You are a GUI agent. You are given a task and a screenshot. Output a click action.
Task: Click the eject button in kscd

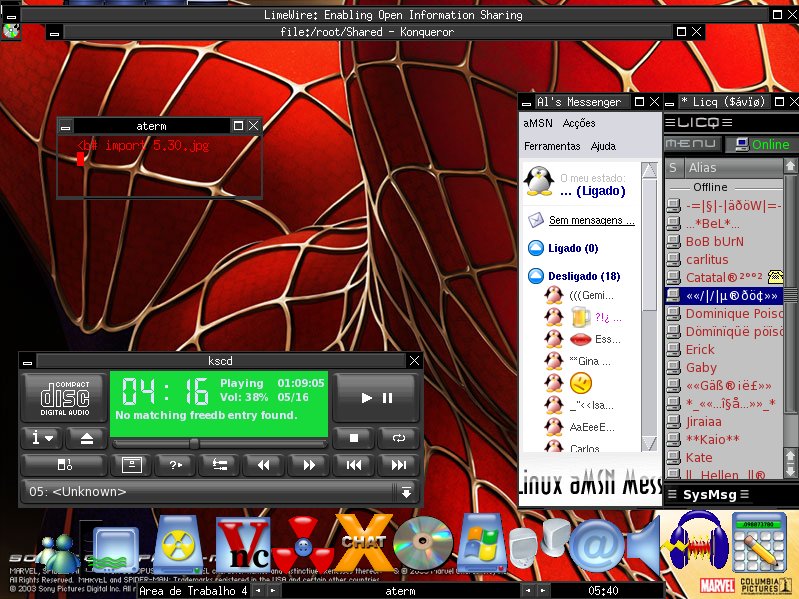coord(87,439)
